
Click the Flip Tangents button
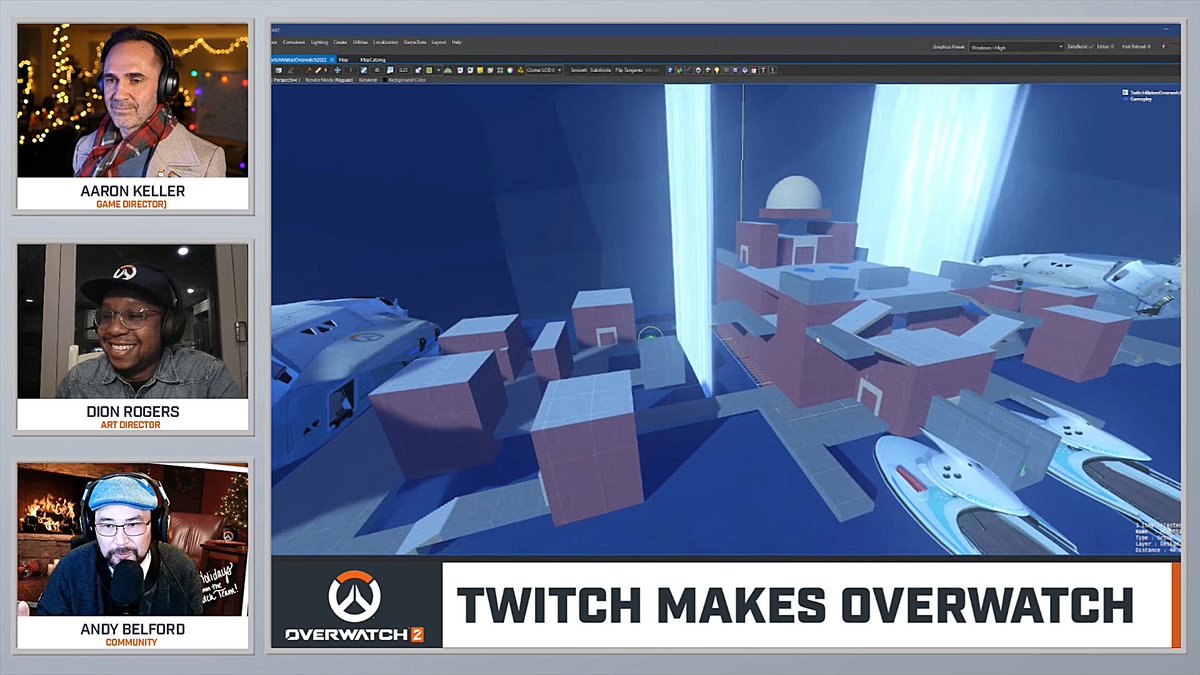click(x=629, y=70)
